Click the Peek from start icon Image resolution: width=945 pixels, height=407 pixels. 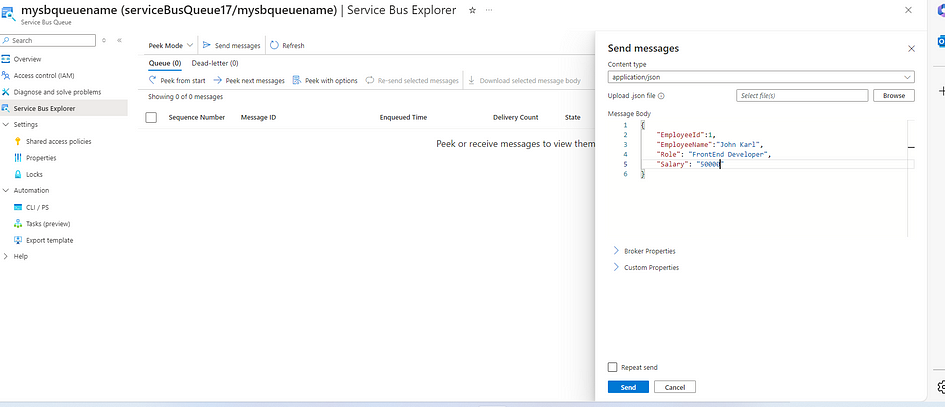point(153,80)
